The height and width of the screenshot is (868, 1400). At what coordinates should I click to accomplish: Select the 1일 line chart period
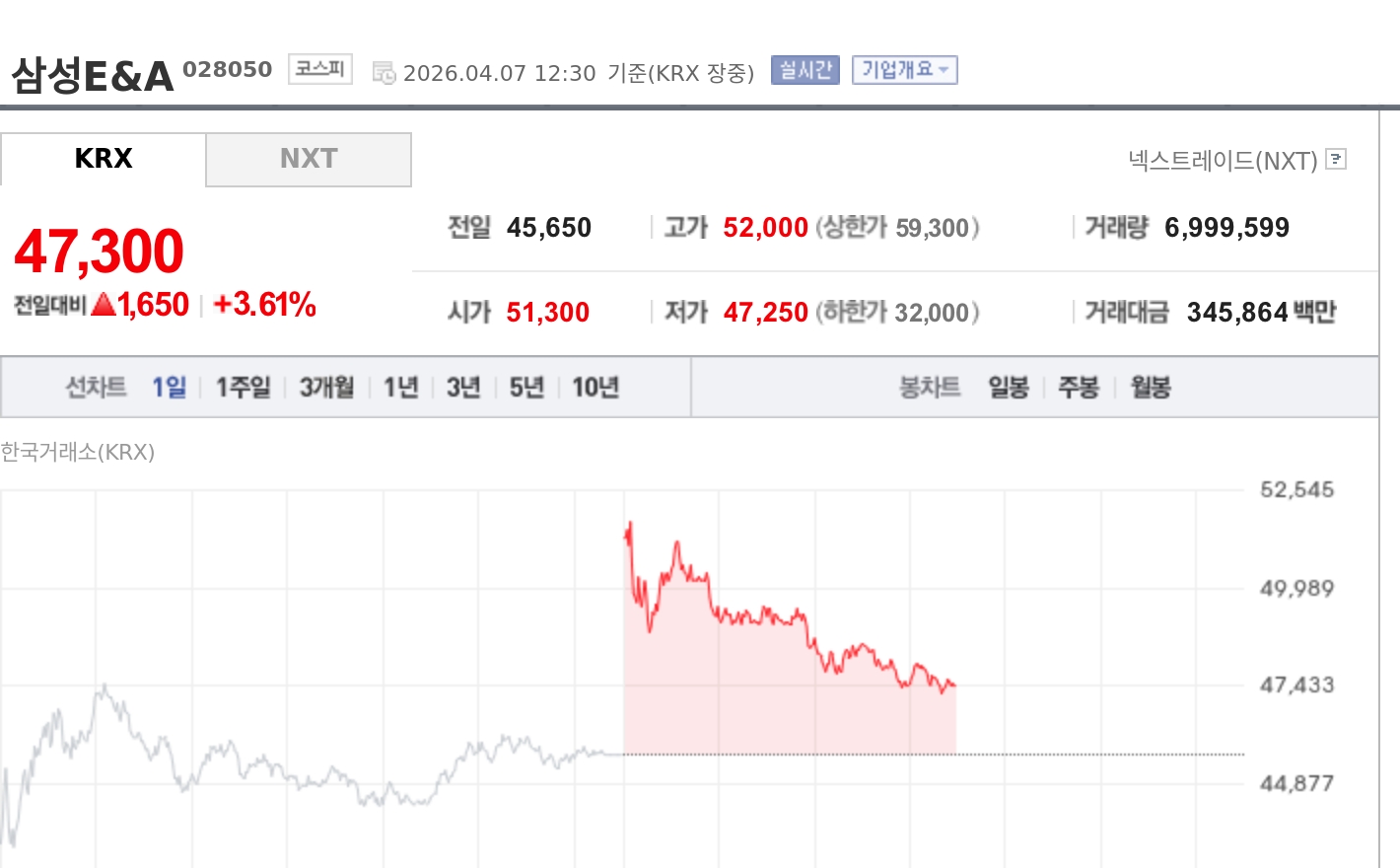point(169,387)
